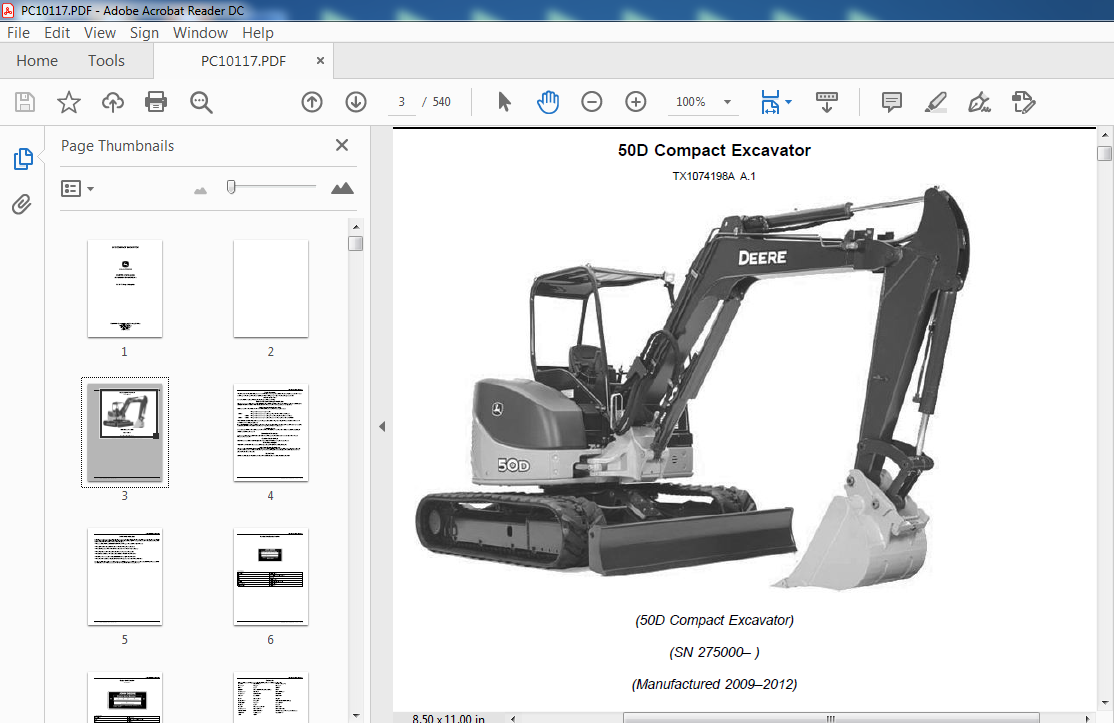Select page 6 thumbnail
The image size is (1114, 723).
[271, 577]
